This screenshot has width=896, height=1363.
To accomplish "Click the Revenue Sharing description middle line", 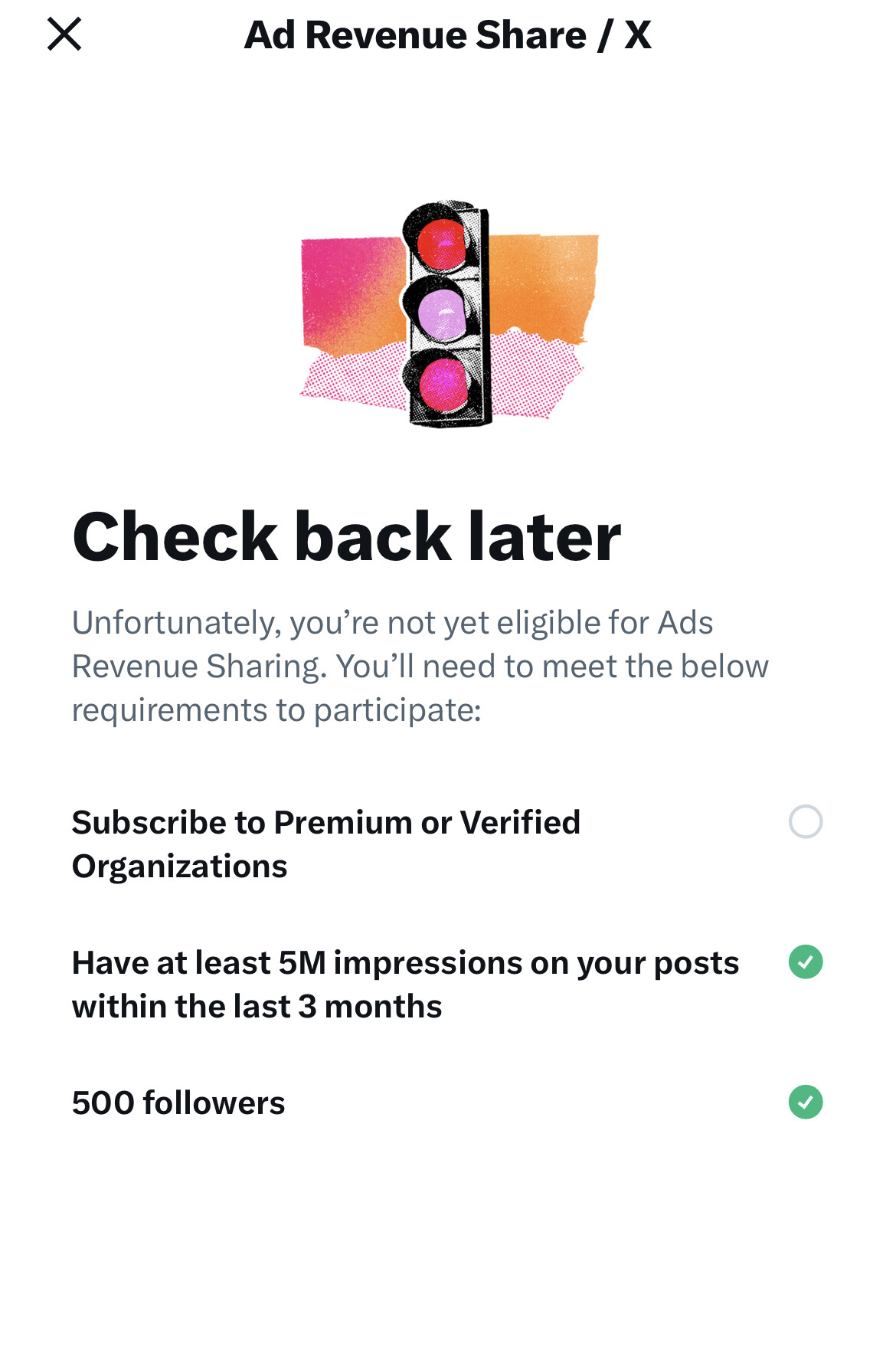I will (x=420, y=666).
